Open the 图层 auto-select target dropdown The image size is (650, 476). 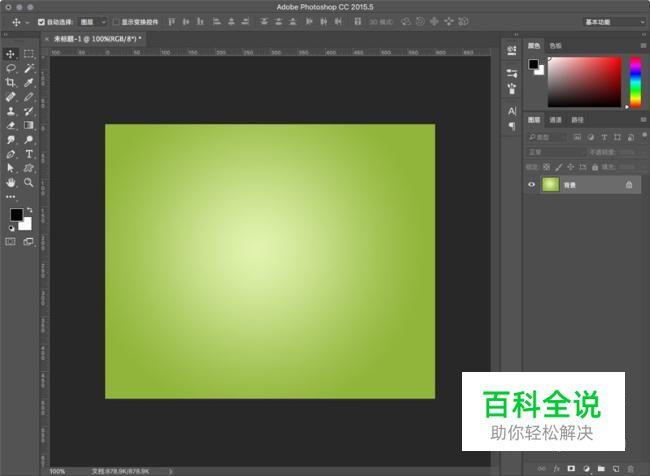tap(92, 21)
